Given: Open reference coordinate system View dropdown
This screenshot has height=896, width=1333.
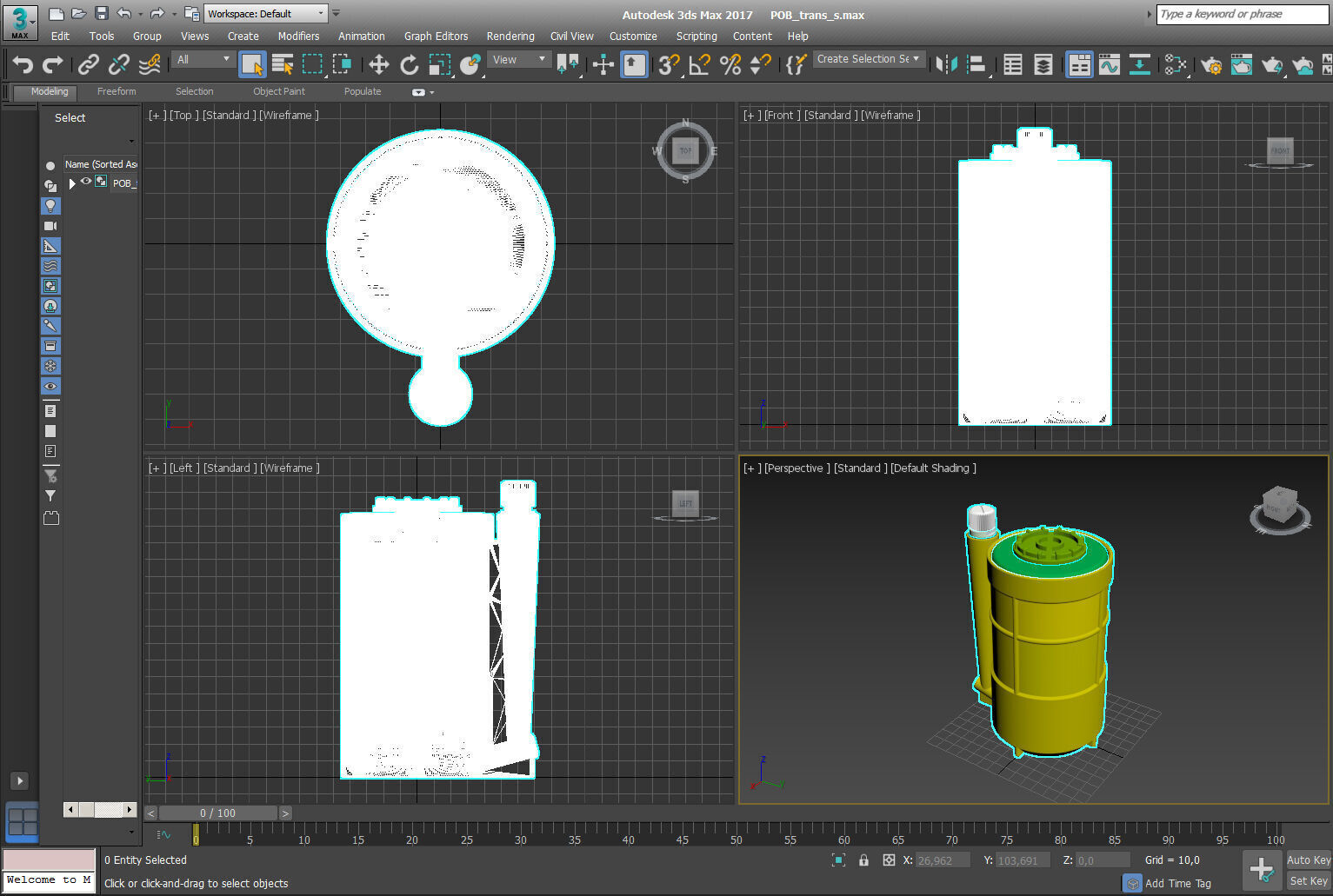Looking at the screenshot, I should (519, 59).
